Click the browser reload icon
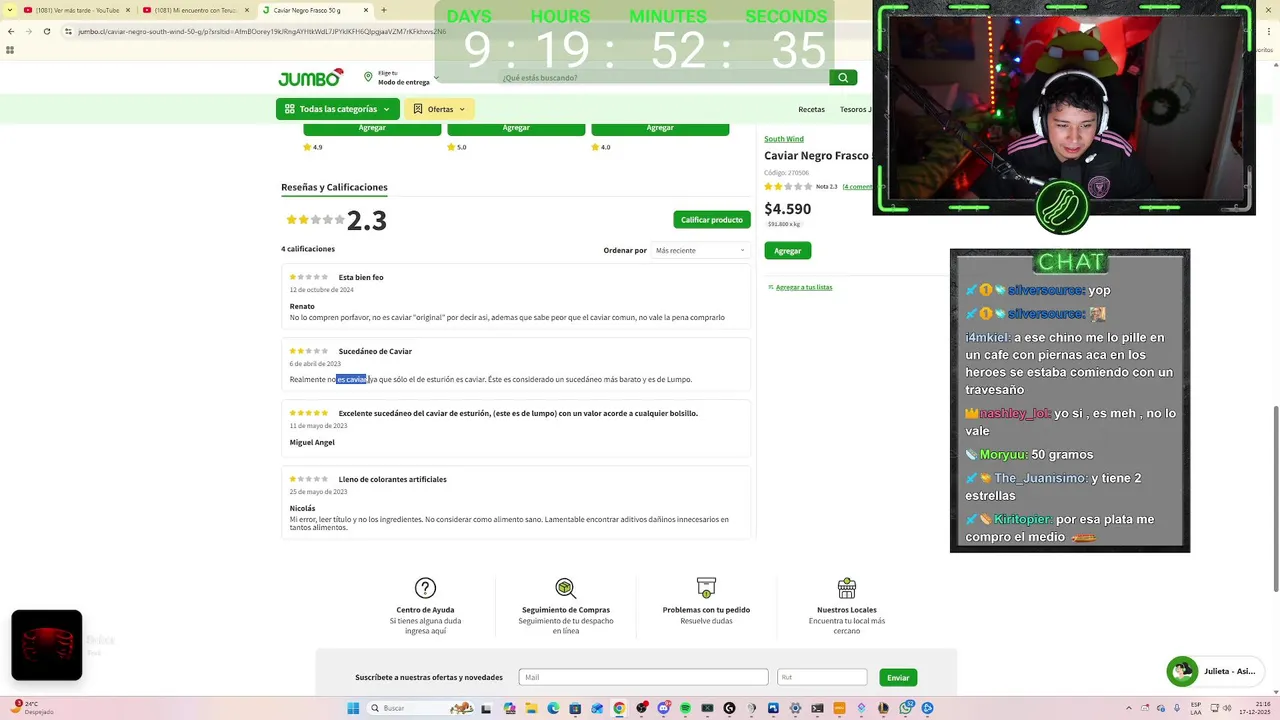Image resolution: width=1280 pixels, height=720 pixels. coord(46,31)
